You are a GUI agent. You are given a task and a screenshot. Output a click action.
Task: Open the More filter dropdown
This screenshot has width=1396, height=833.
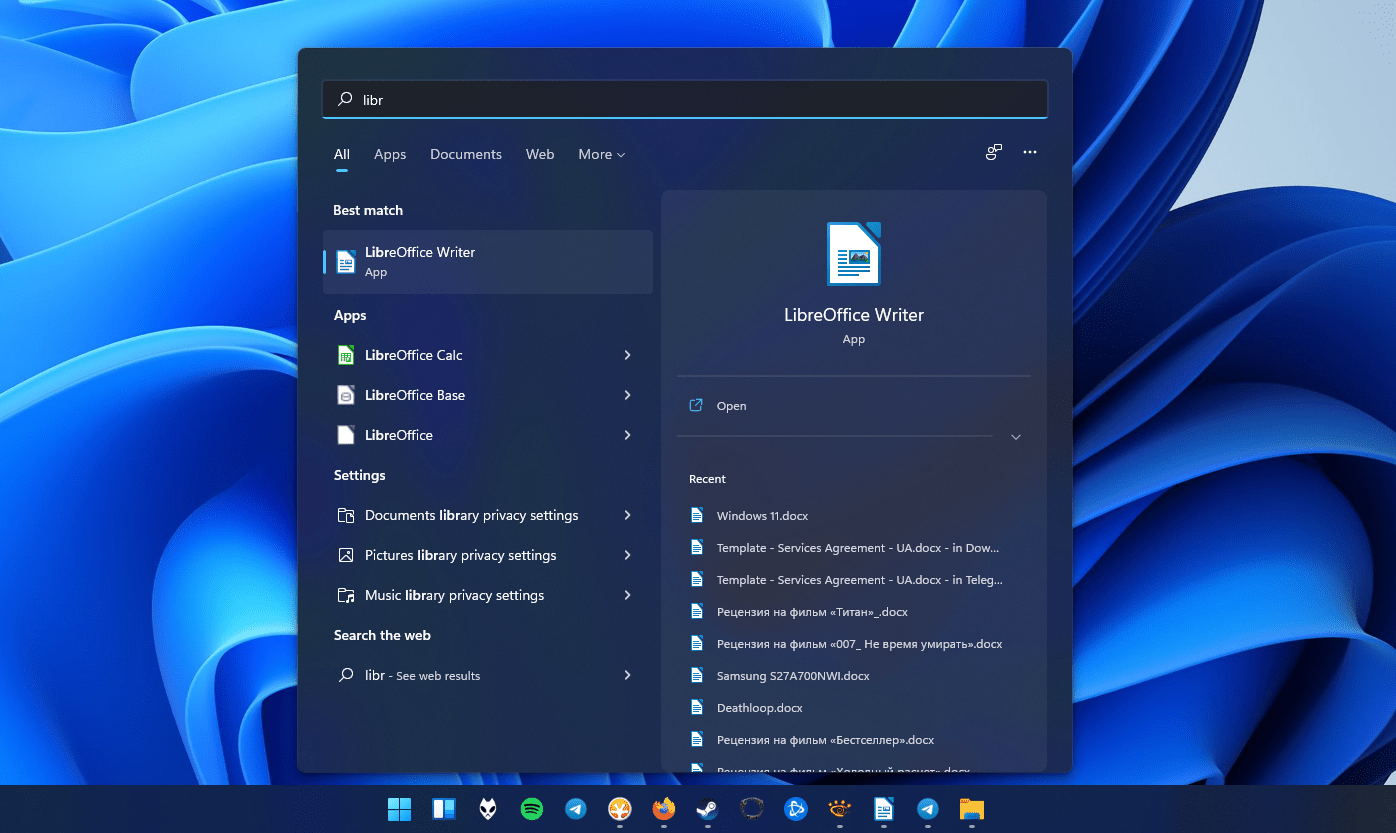[601, 154]
